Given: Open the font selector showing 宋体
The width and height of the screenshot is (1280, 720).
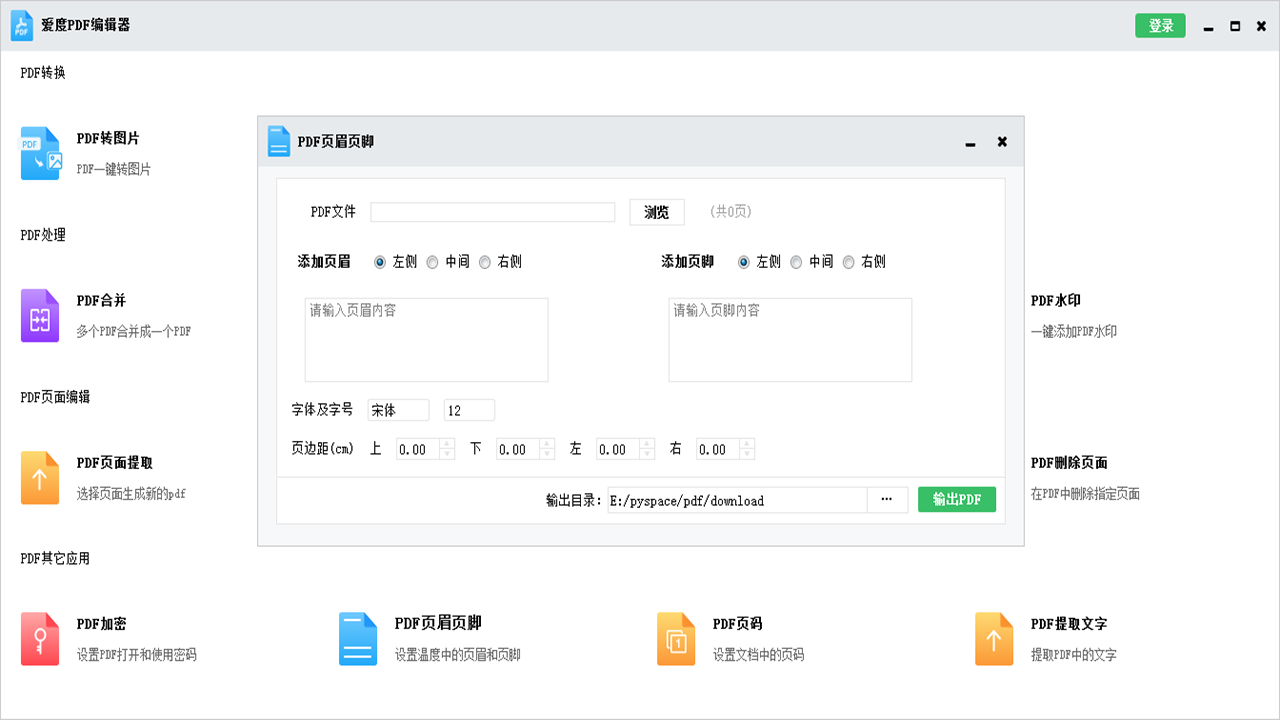Looking at the screenshot, I should click(398, 410).
